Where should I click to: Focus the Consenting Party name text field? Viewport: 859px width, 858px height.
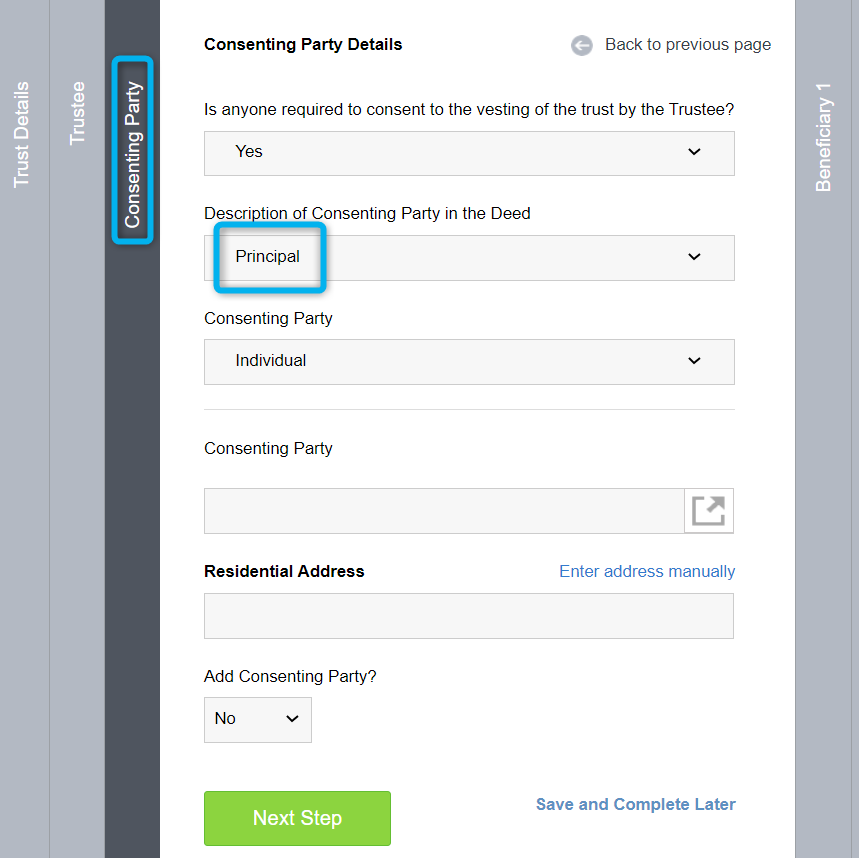[x=444, y=511]
